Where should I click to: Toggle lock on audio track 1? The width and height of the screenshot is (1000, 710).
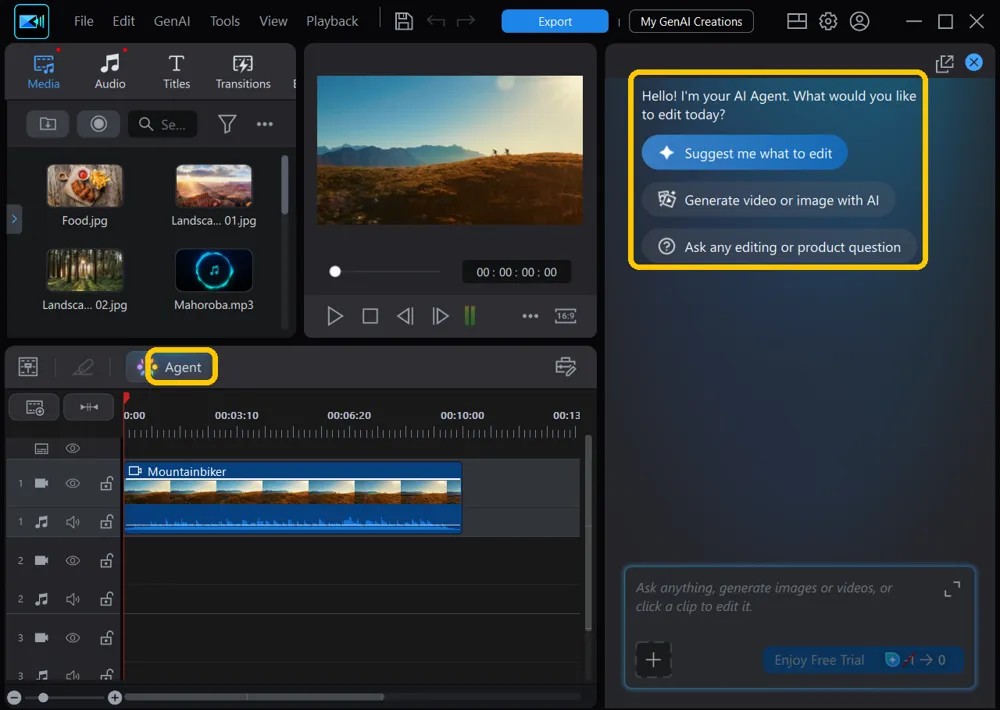(x=107, y=522)
